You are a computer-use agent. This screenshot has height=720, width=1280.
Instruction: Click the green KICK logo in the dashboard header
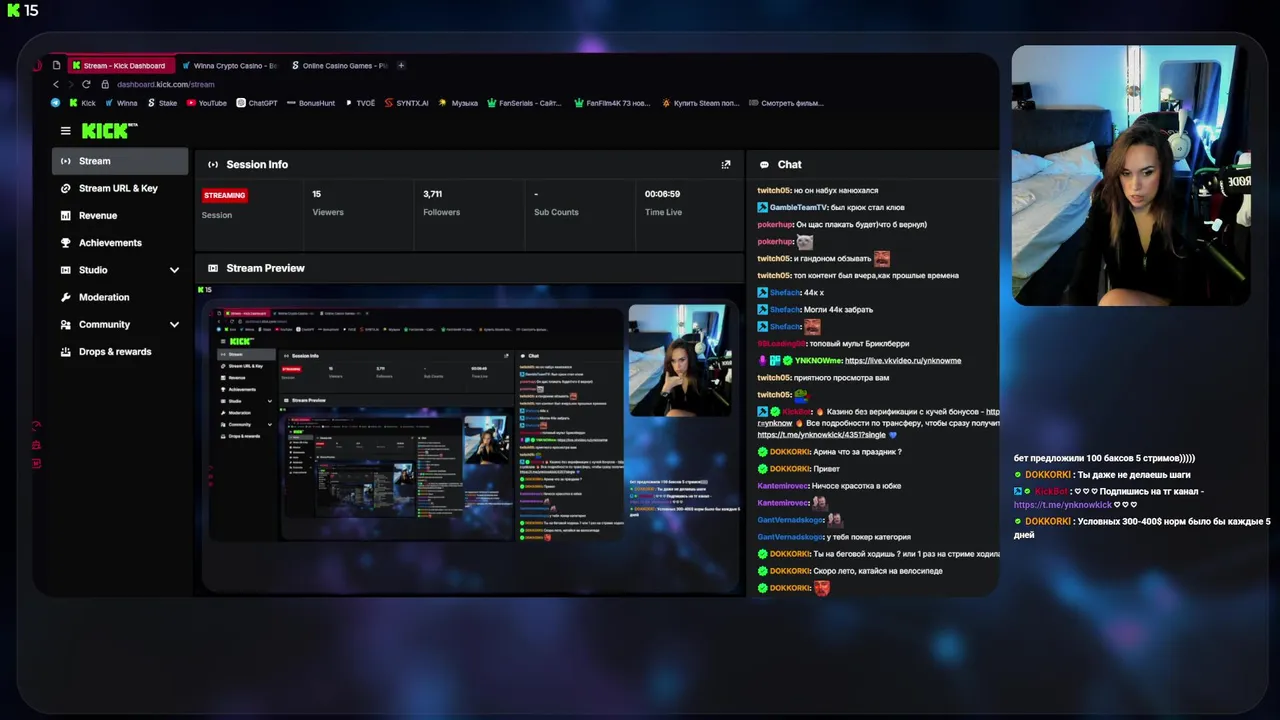(109, 131)
